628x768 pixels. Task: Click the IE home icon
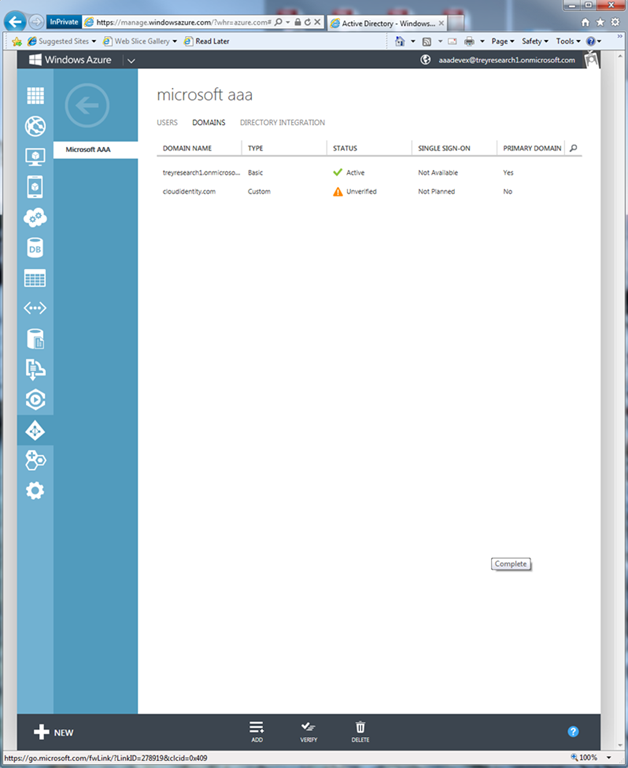pos(585,22)
